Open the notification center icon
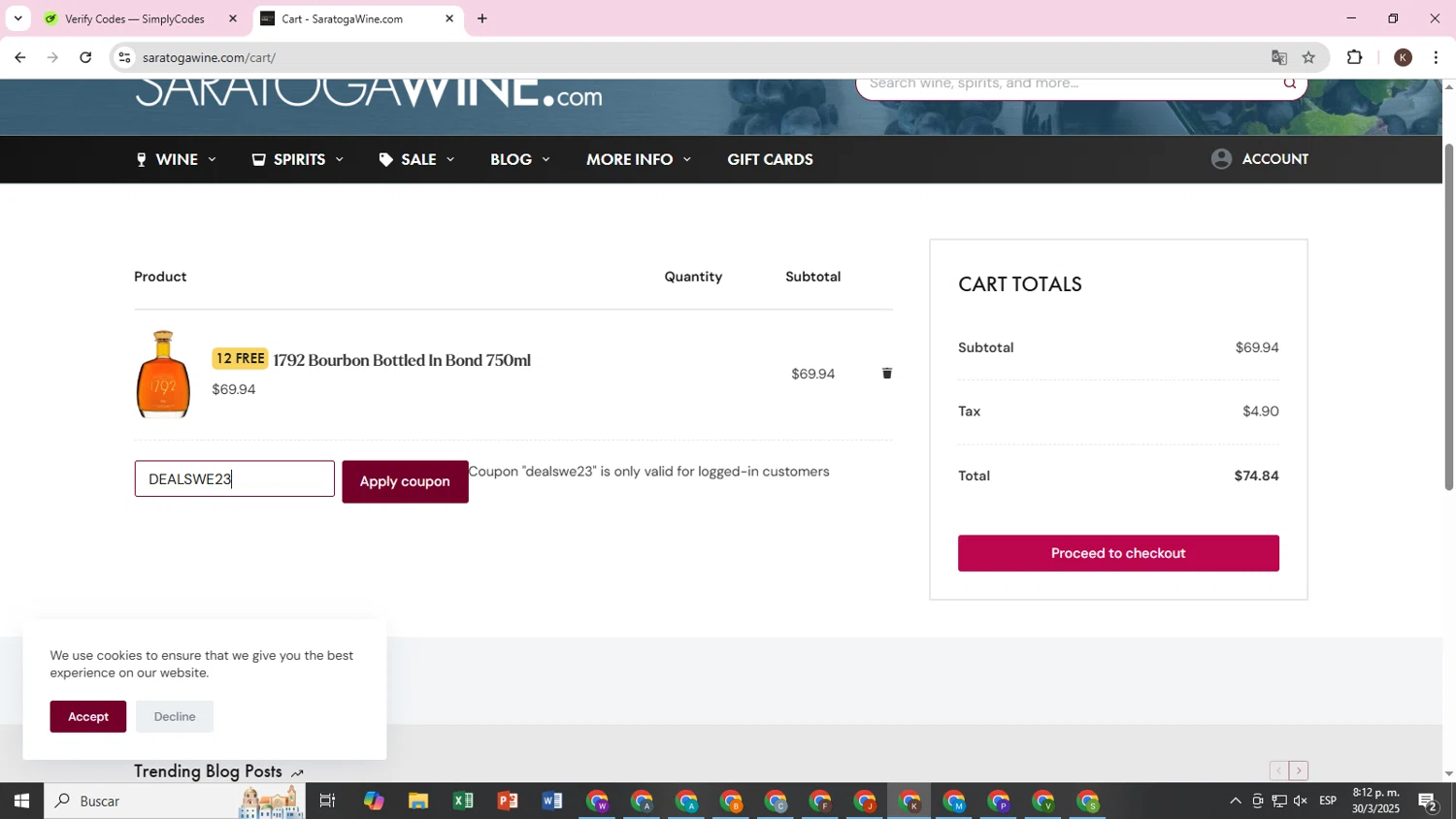 click(x=1428, y=801)
